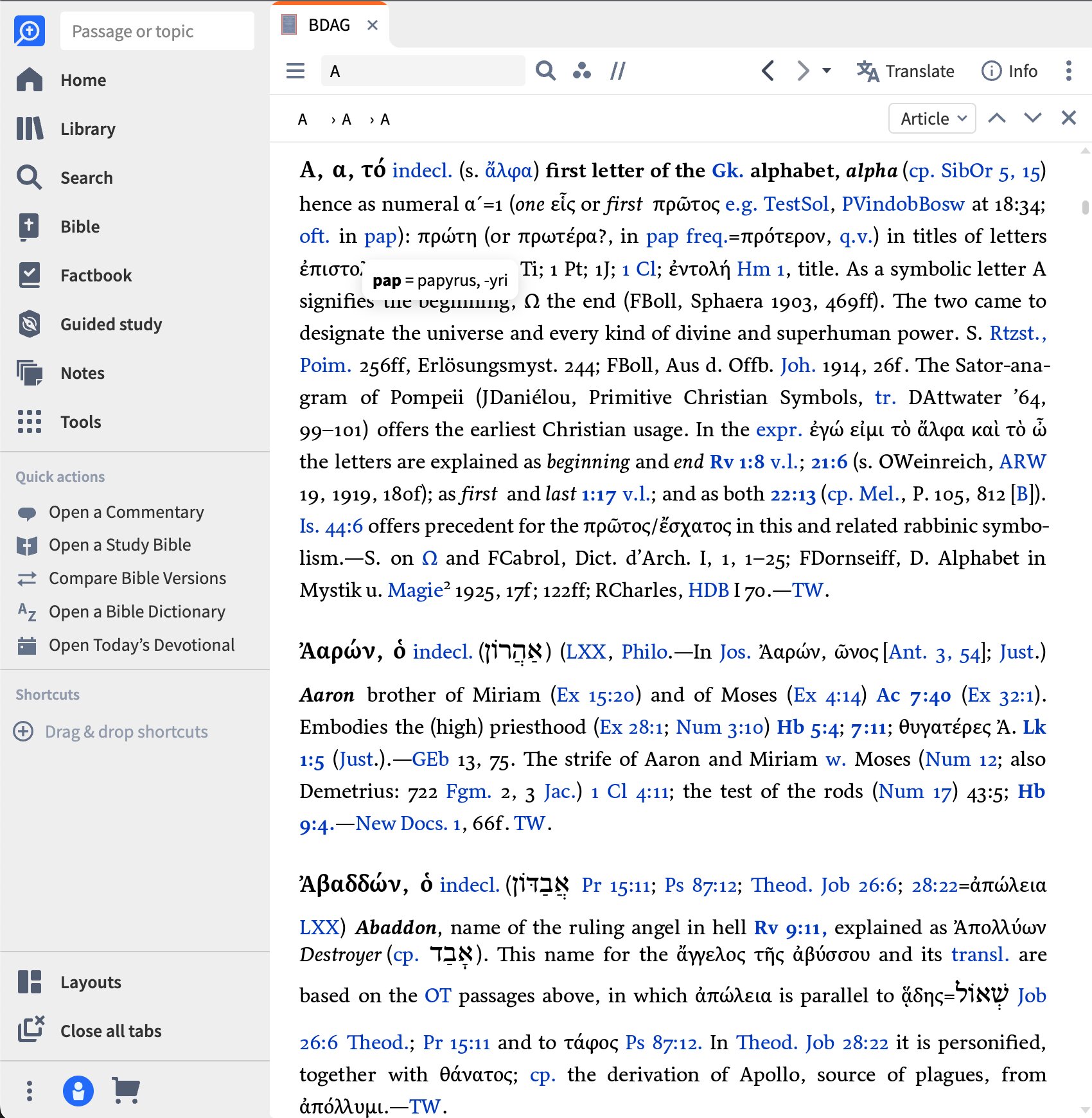Click the third breadcrumb › A
This screenshot has width=1092, height=1118.
click(380, 120)
